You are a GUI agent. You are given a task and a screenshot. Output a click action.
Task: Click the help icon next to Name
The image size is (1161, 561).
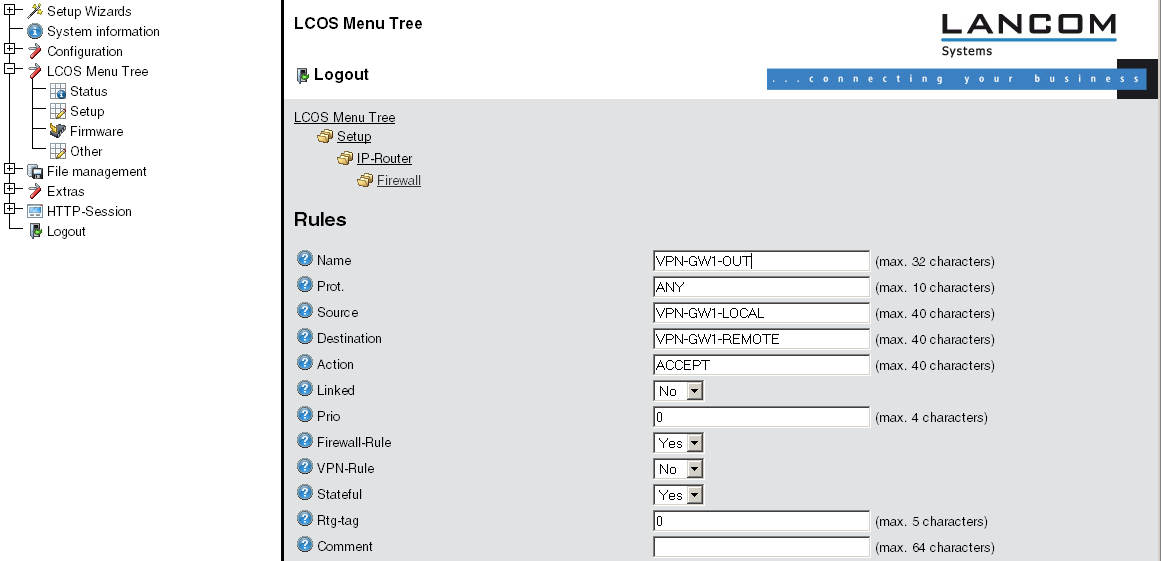[305, 259]
